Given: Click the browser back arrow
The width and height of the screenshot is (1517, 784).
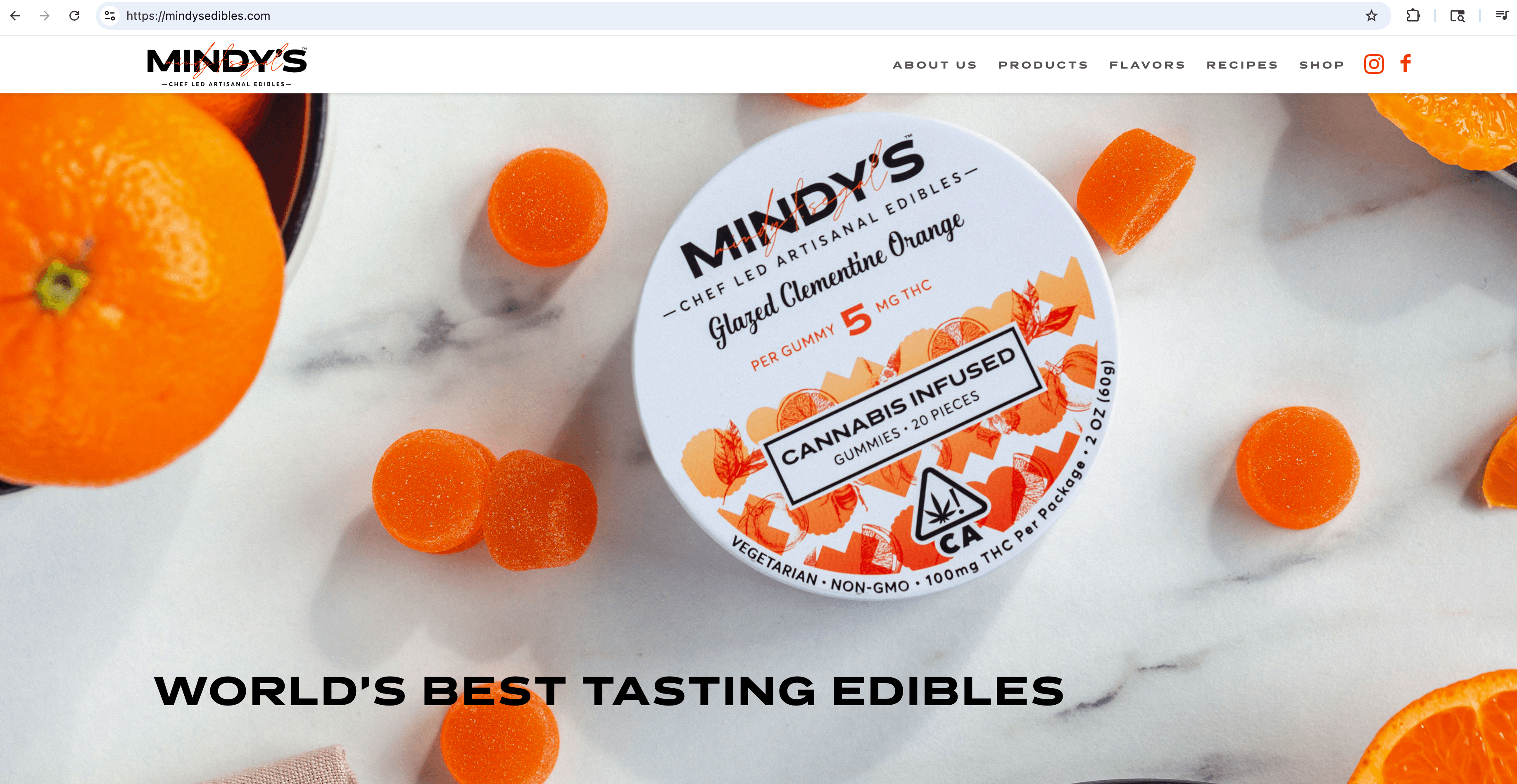Looking at the screenshot, I should click(15, 16).
